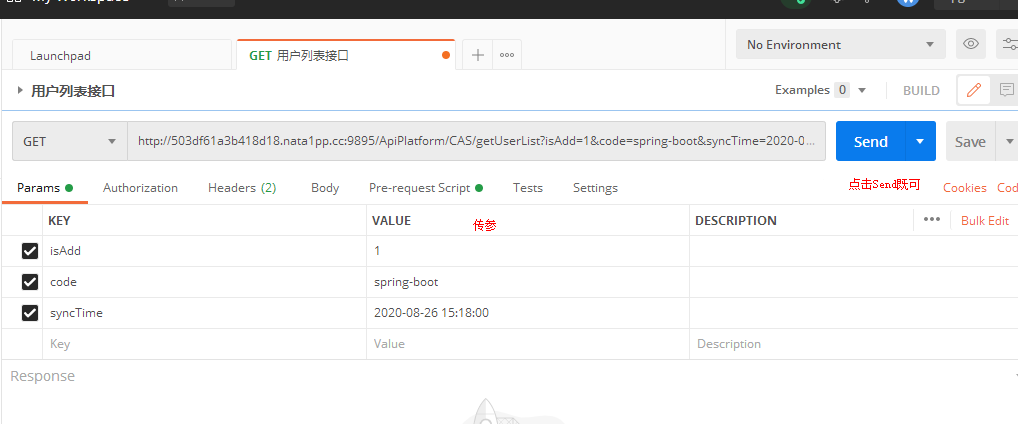
Task: Open the No Environment dropdown
Action: pyautogui.click(x=840, y=44)
